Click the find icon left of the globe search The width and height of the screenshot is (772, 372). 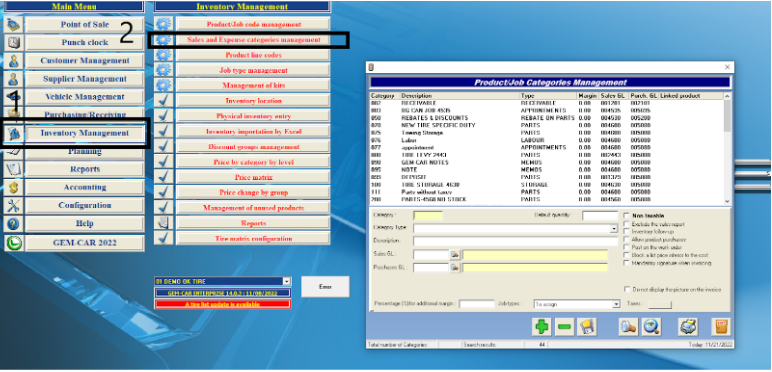click(629, 327)
